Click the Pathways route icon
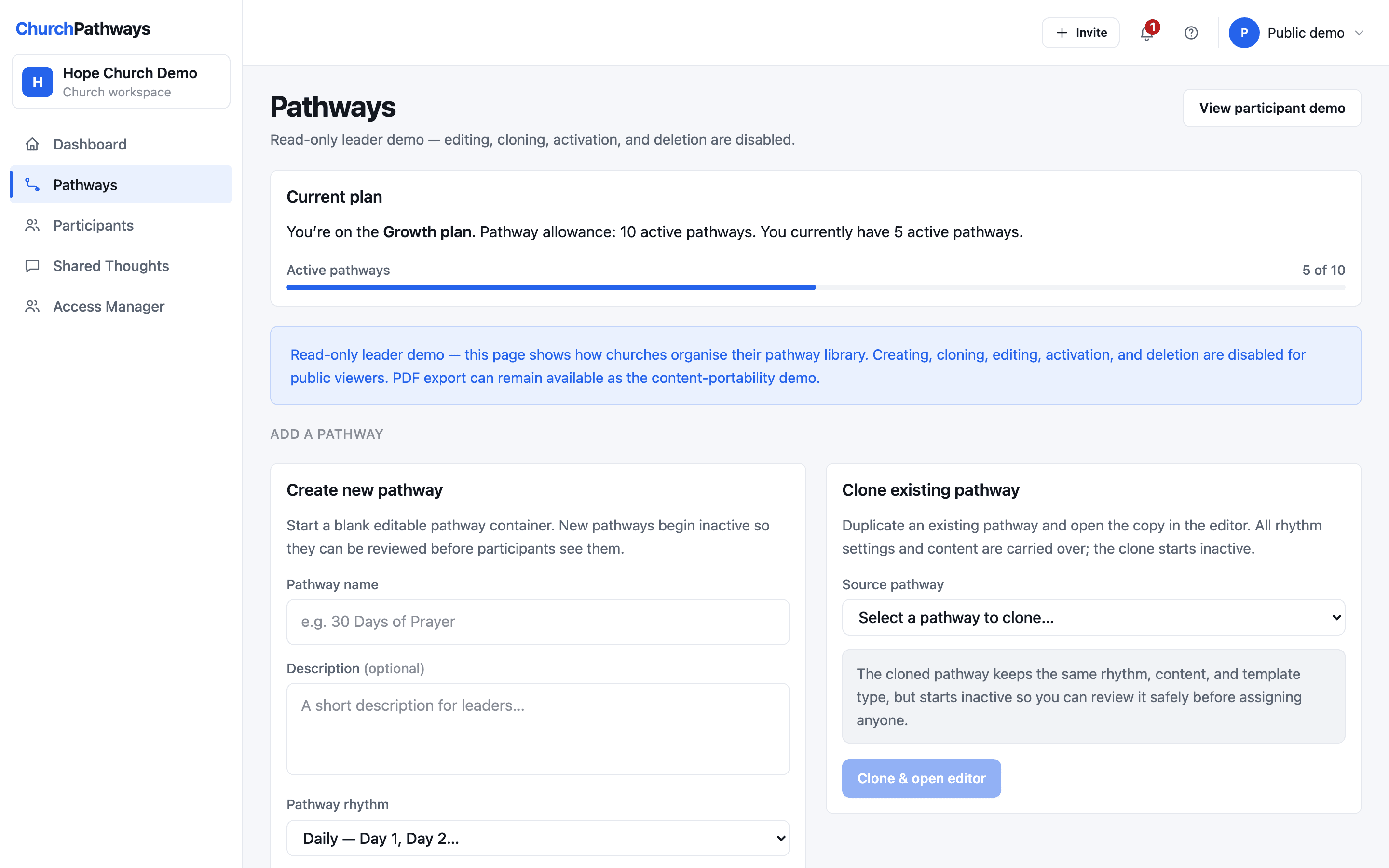 (x=32, y=184)
